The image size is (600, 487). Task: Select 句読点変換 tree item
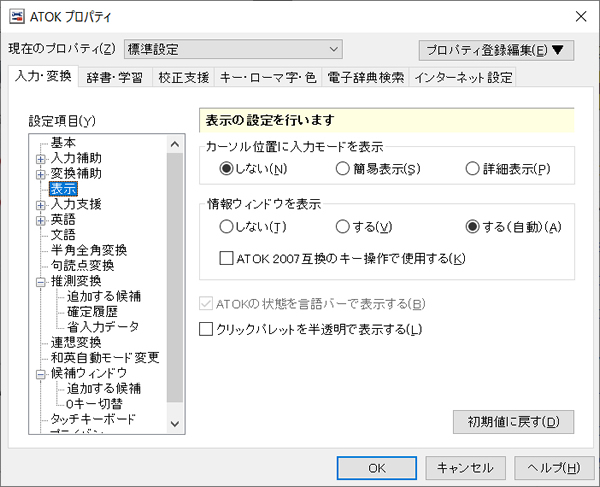click(x=82, y=265)
